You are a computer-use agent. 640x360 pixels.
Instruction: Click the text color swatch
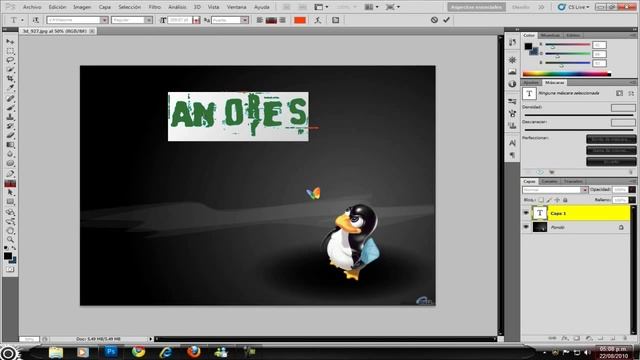300,20
